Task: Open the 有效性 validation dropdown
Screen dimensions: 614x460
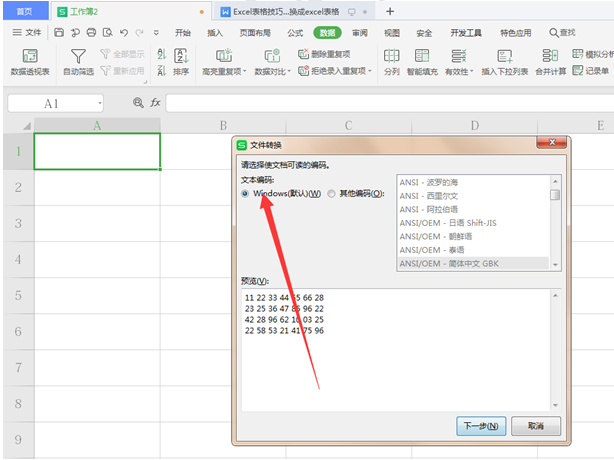Action: tap(458, 72)
